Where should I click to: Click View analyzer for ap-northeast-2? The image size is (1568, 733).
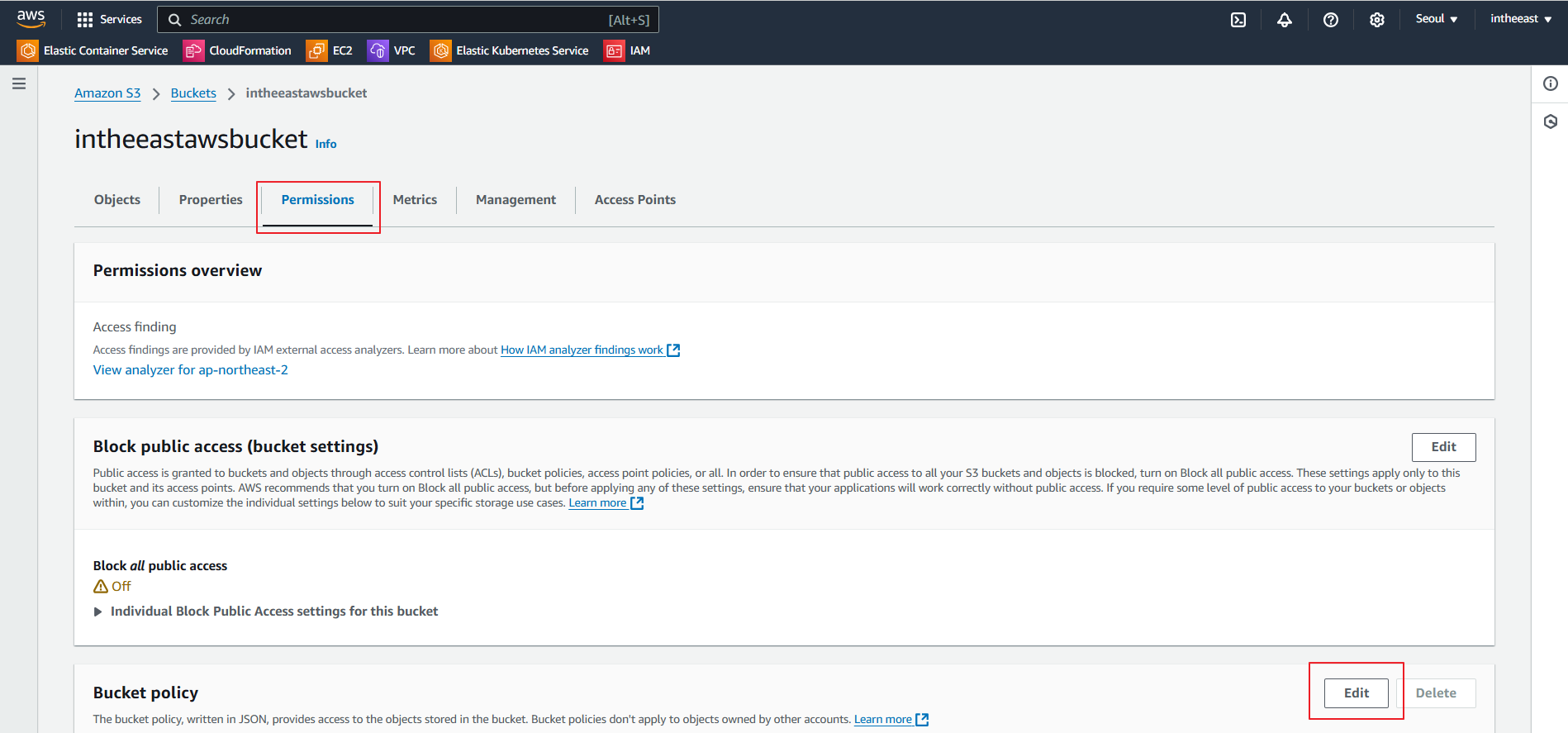(x=191, y=370)
